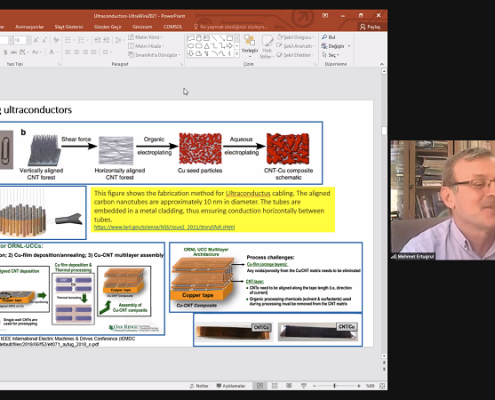Image resolution: width=495 pixels, height=400 pixels.
Task: Toggle Normal view button in status bar
Action: 260,386
